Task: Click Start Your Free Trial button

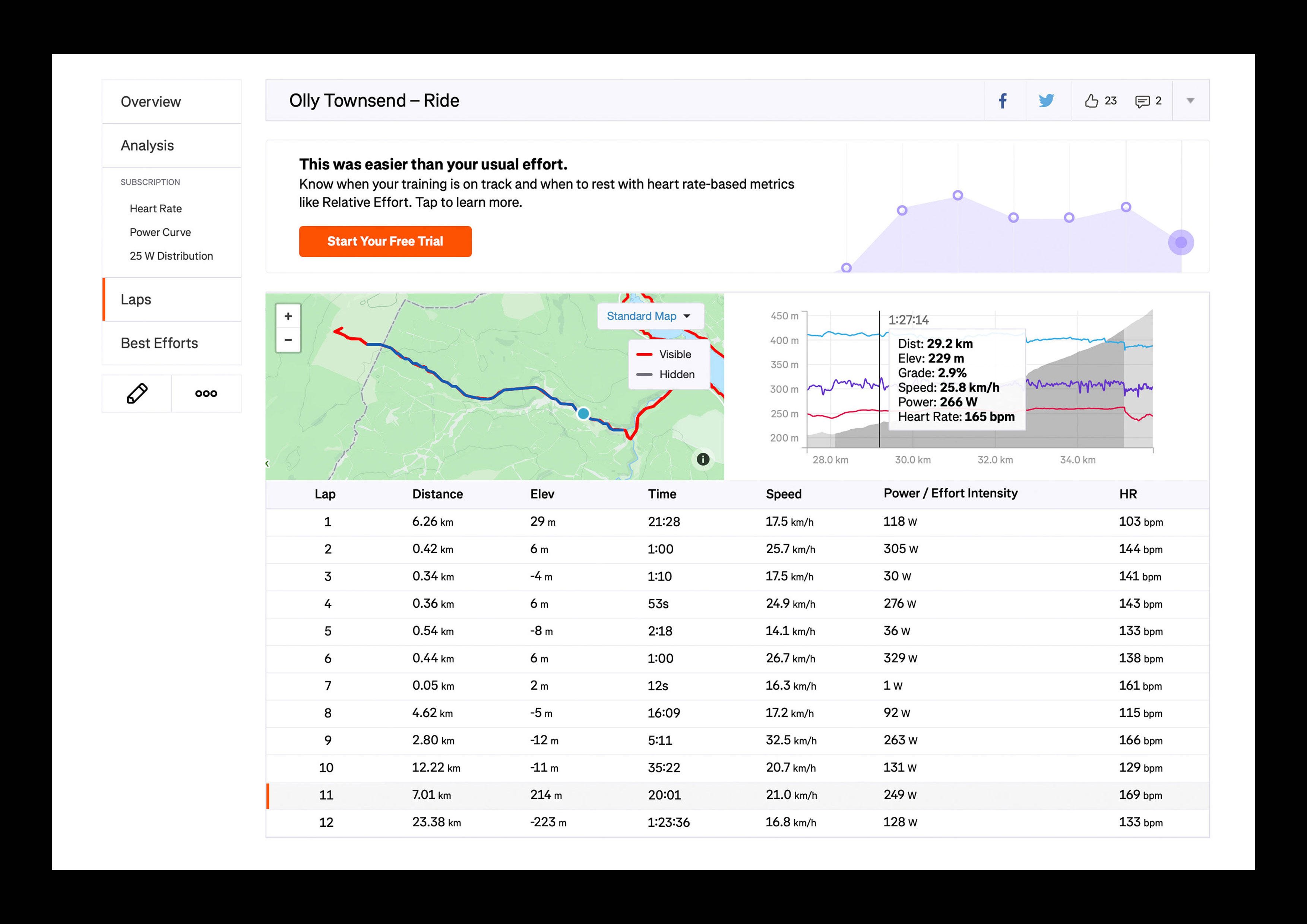Action: [x=385, y=241]
